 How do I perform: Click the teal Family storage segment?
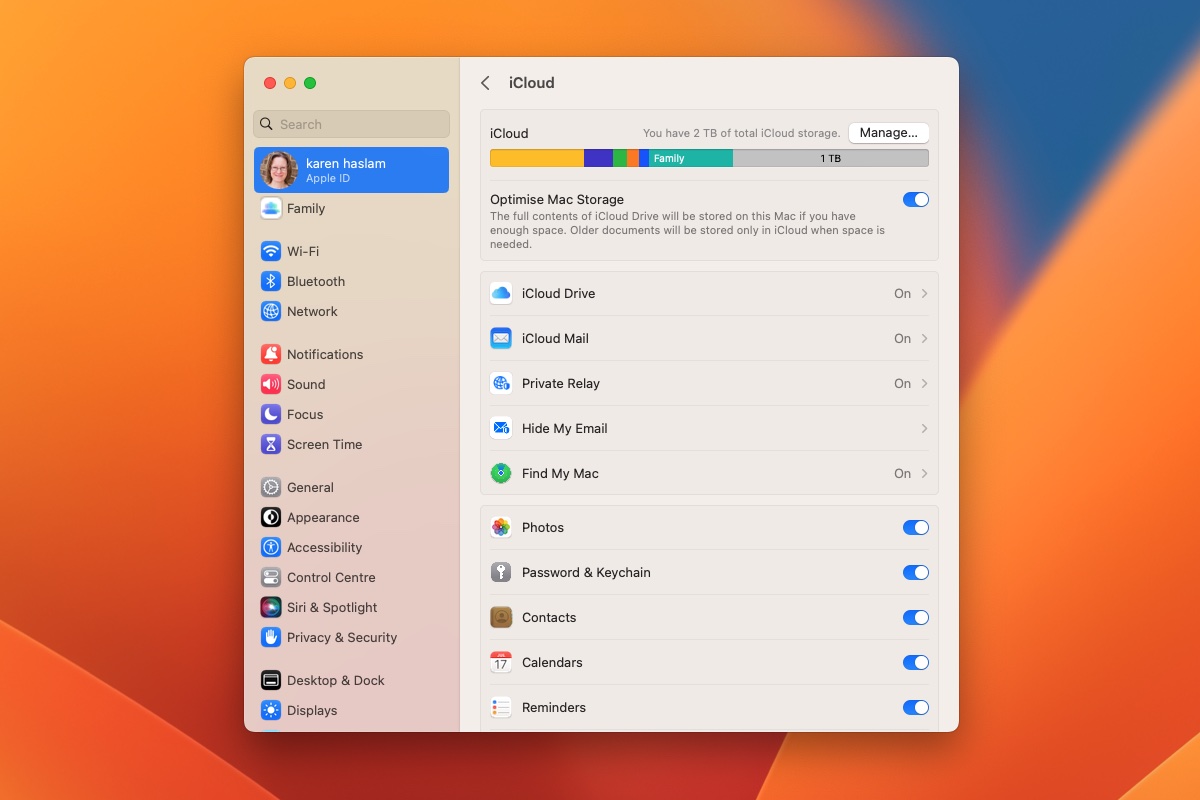pyautogui.click(x=691, y=158)
